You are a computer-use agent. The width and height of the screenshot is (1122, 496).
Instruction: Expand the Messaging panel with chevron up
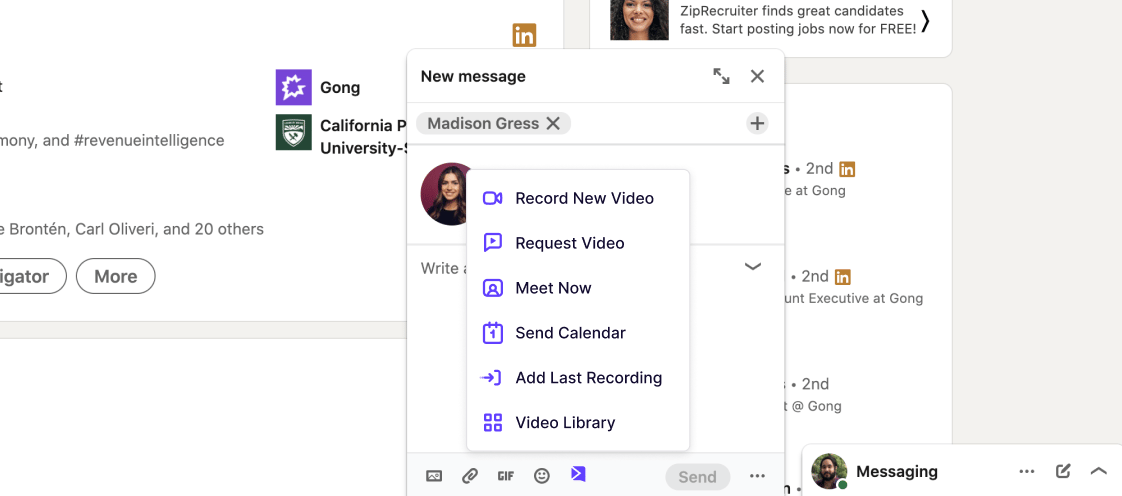(1098, 471)
